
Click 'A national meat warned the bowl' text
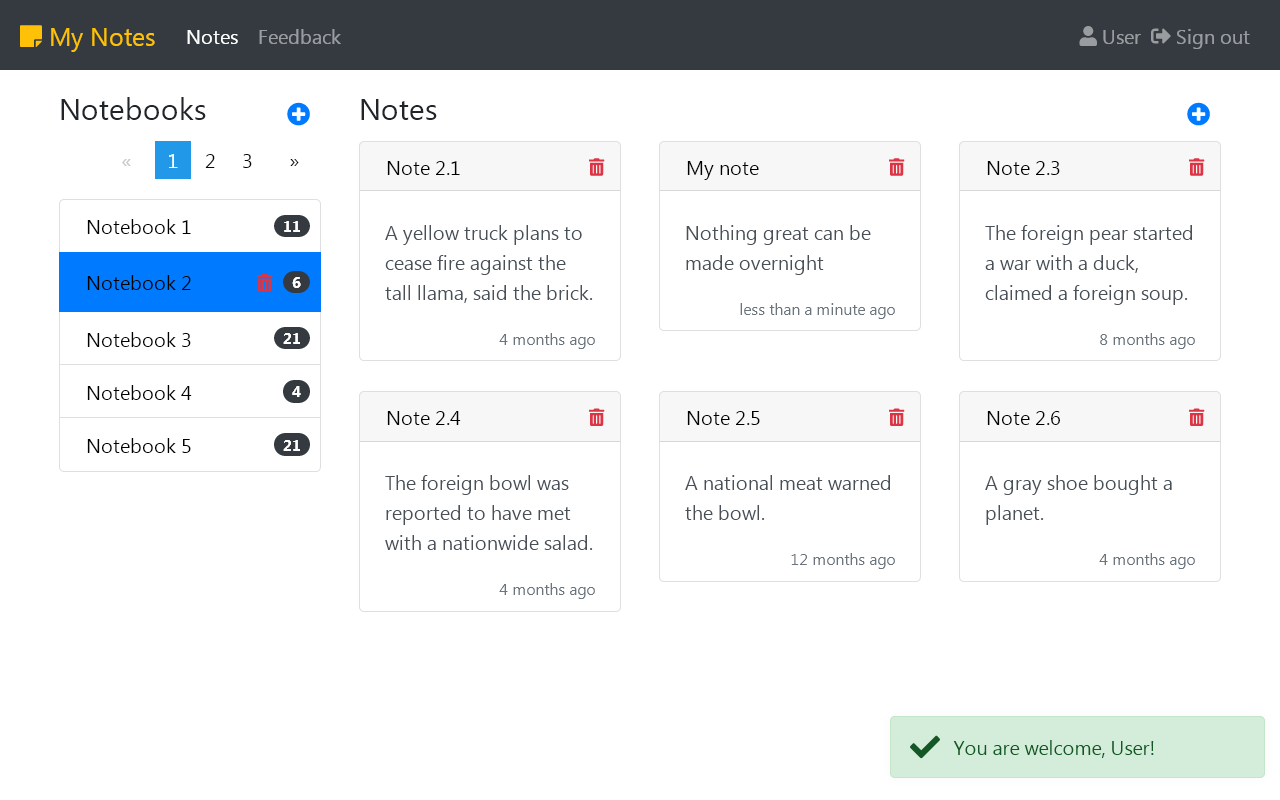pyautogui.click(x=788, y=498)
